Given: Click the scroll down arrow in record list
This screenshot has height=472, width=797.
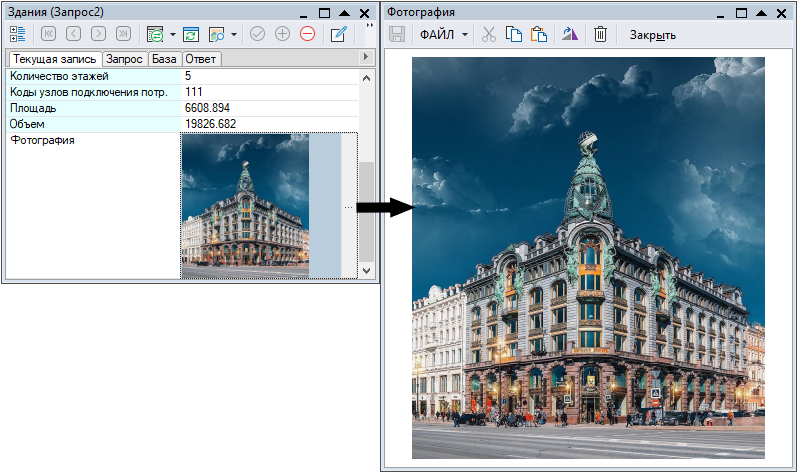Looking at the screenshot, I should tap(365, 271).
